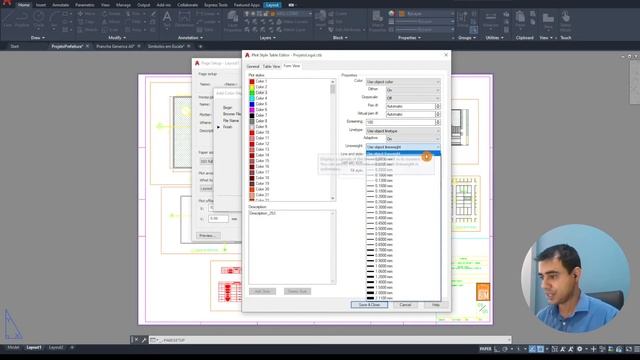Open Match Properties tool
Image resolution: width=640 pixels, height=360 pixels.
pos(377,20)
